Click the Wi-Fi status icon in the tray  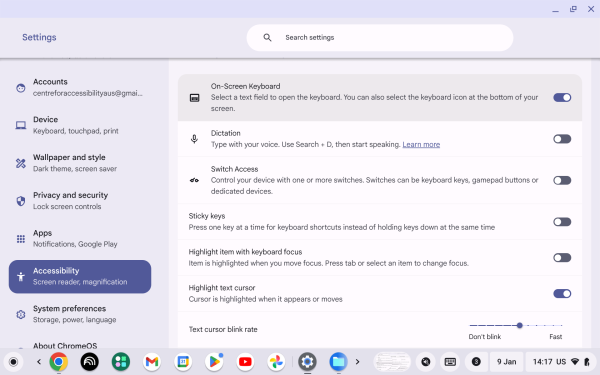575,362
